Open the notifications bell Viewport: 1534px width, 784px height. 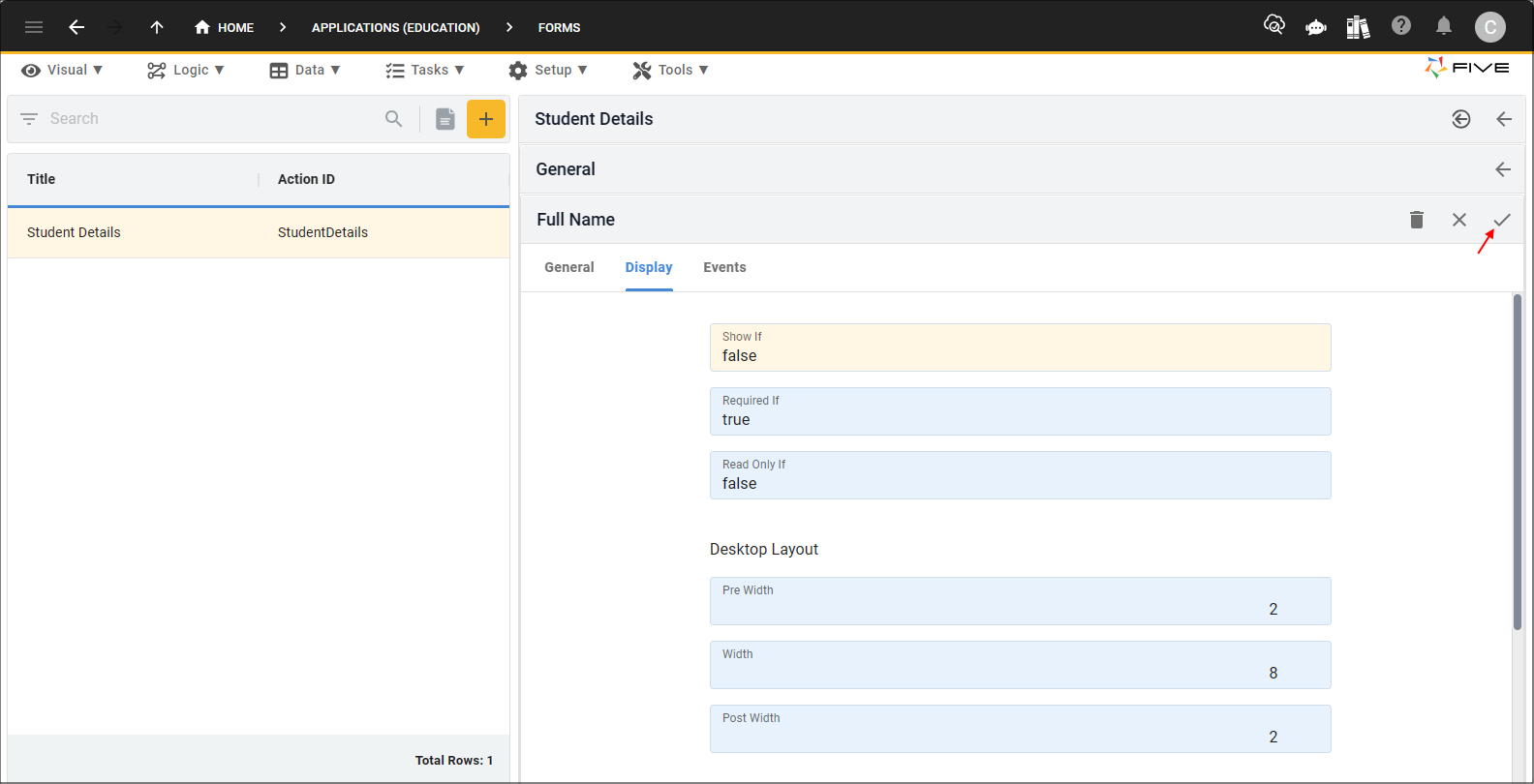pos(1444,26)
